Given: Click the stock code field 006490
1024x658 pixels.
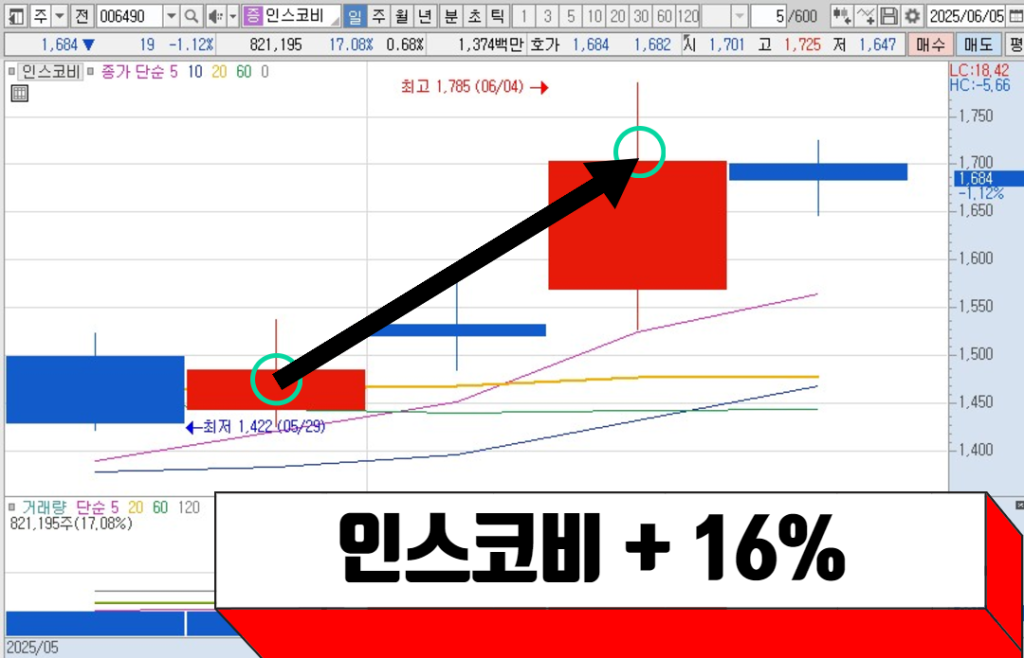Looking at the screenshot, I should pyautogui.click(x=129, y=15).
